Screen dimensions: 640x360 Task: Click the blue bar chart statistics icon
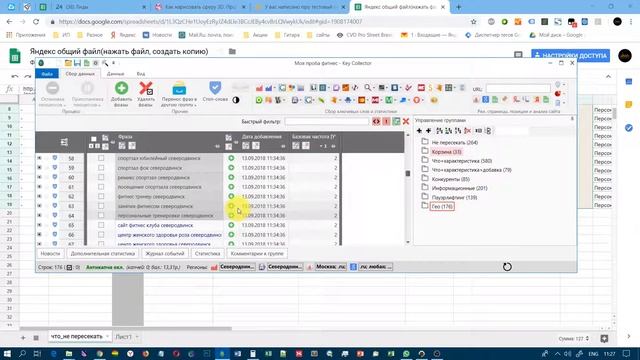click(x=269, y=88)
